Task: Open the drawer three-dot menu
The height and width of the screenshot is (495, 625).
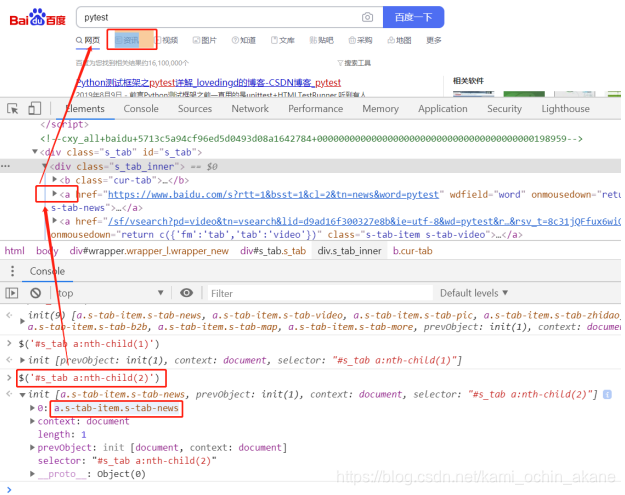Action: tap(13, 271)
